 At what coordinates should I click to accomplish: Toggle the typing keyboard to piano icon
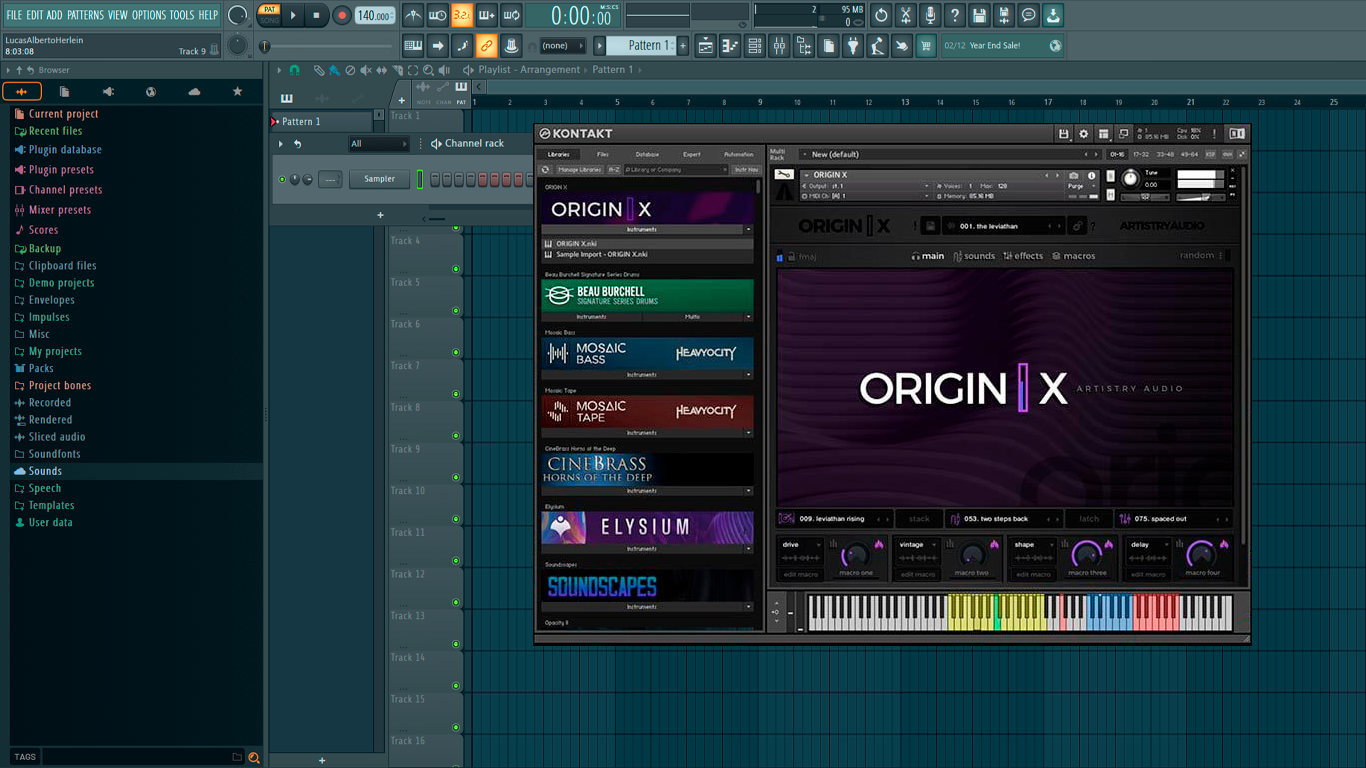[x=413, y=46]
